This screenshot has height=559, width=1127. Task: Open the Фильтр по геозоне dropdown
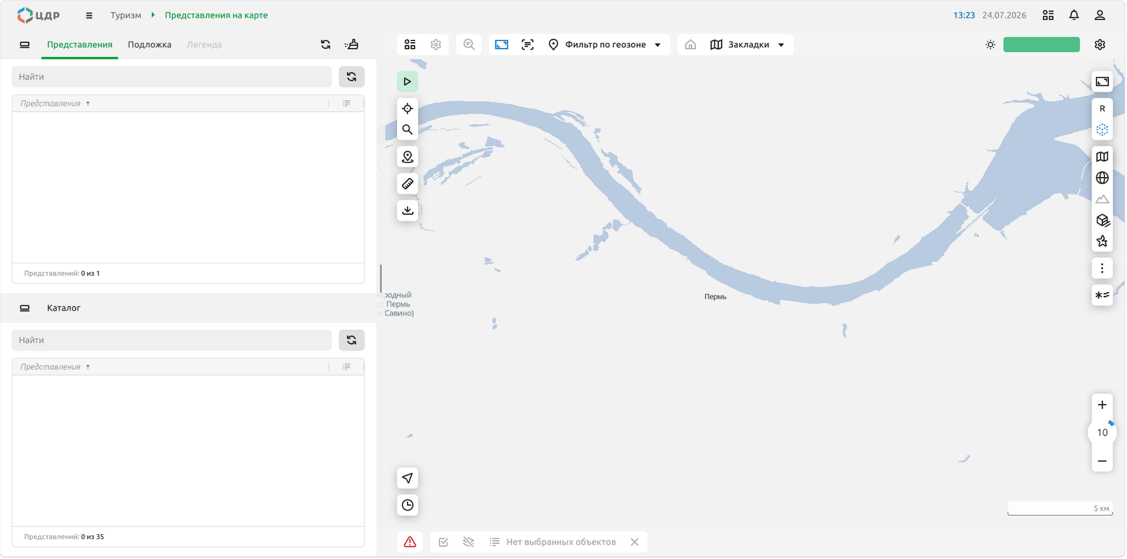tap(604, 45)
